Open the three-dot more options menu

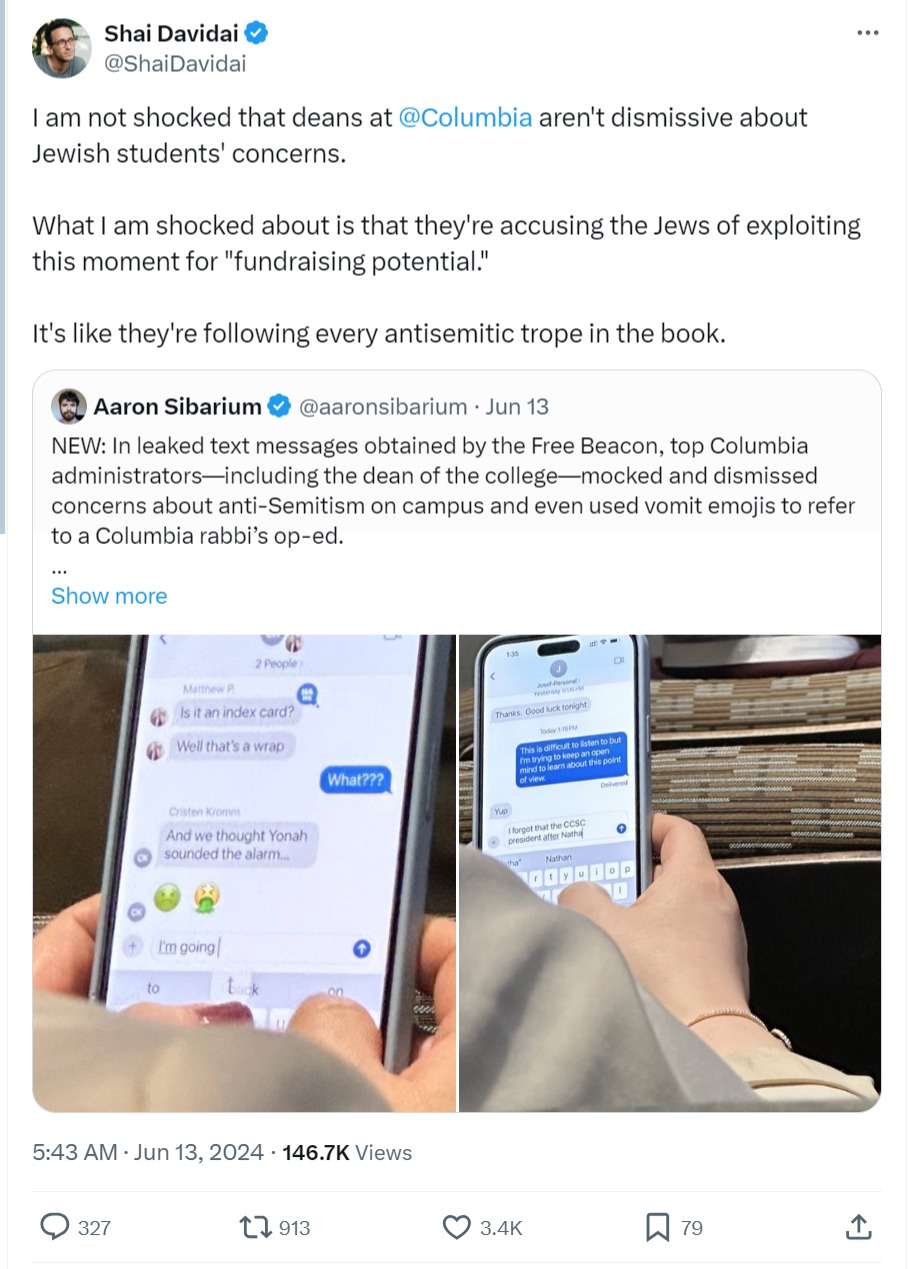click(x=867, y=32)
